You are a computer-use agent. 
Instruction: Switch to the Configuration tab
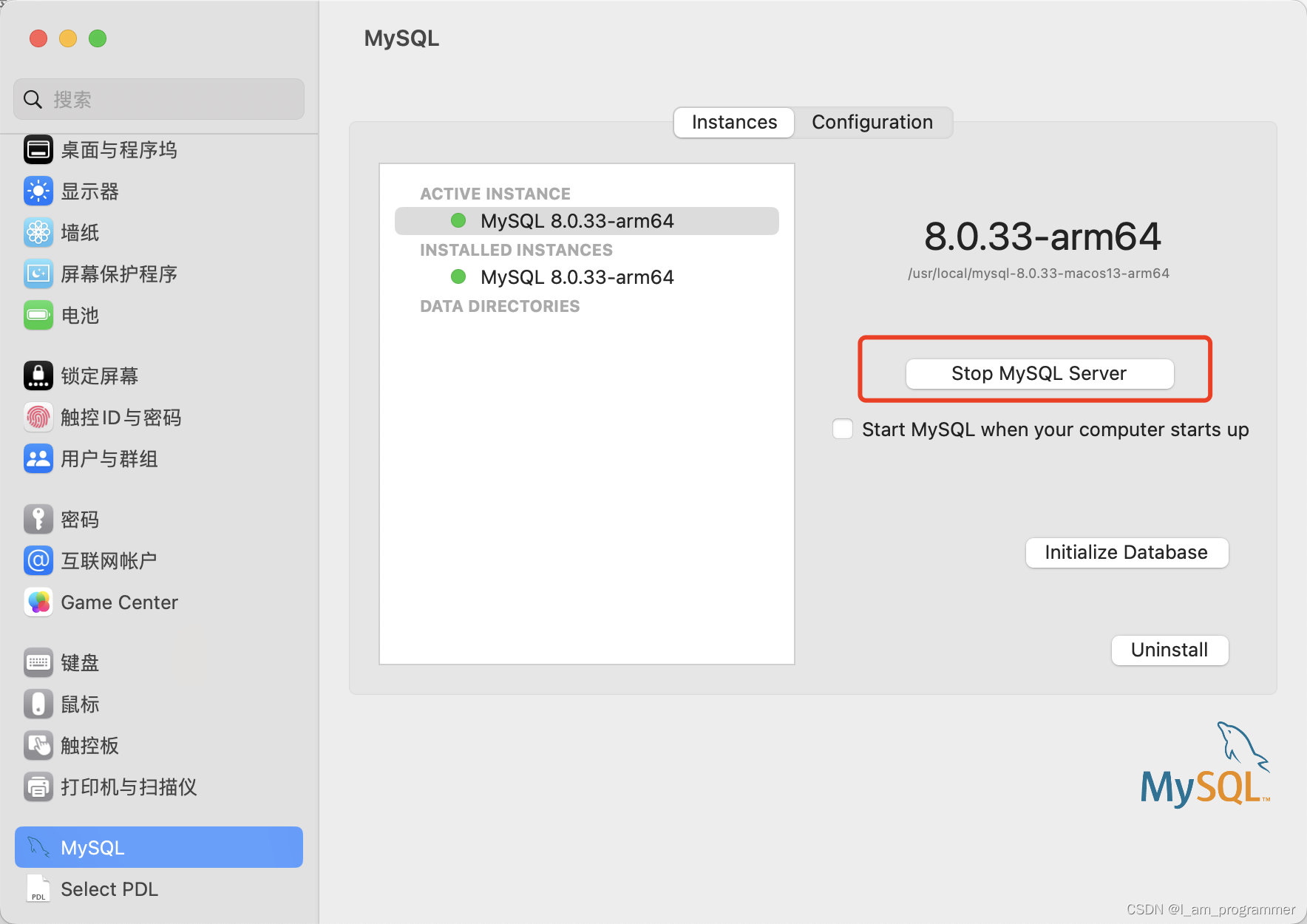pyautogui.click(x=872, y=122)
